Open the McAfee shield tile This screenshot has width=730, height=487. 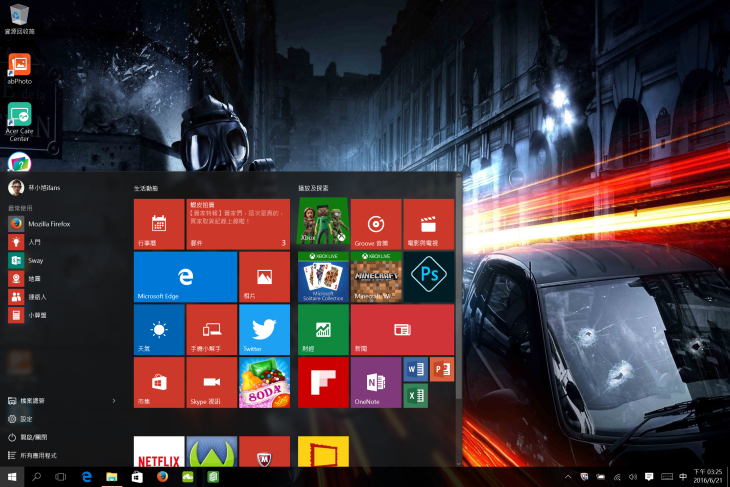(x=264, y=451)
